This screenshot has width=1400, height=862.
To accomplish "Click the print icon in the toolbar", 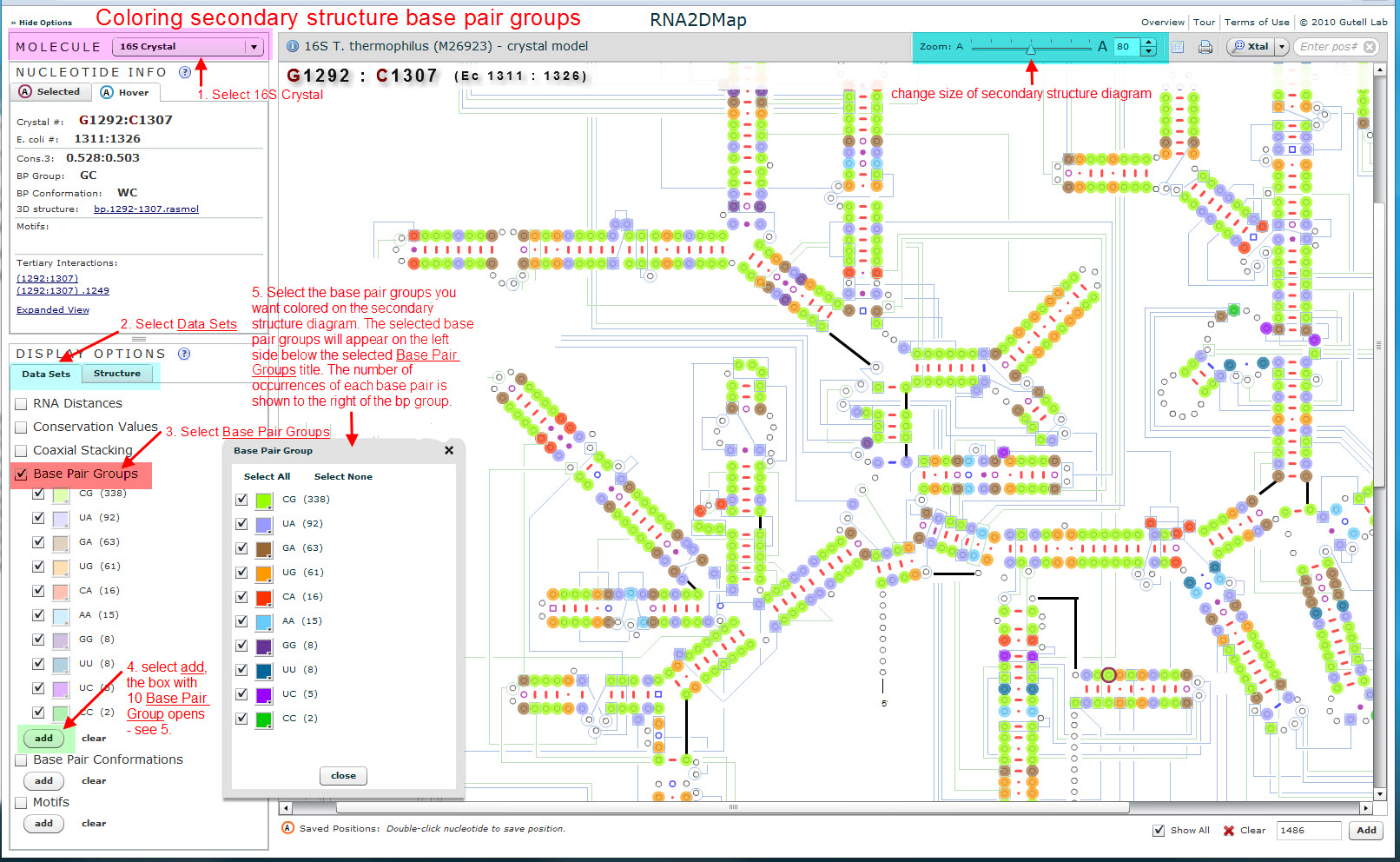I will click(x=1205, y=47).
